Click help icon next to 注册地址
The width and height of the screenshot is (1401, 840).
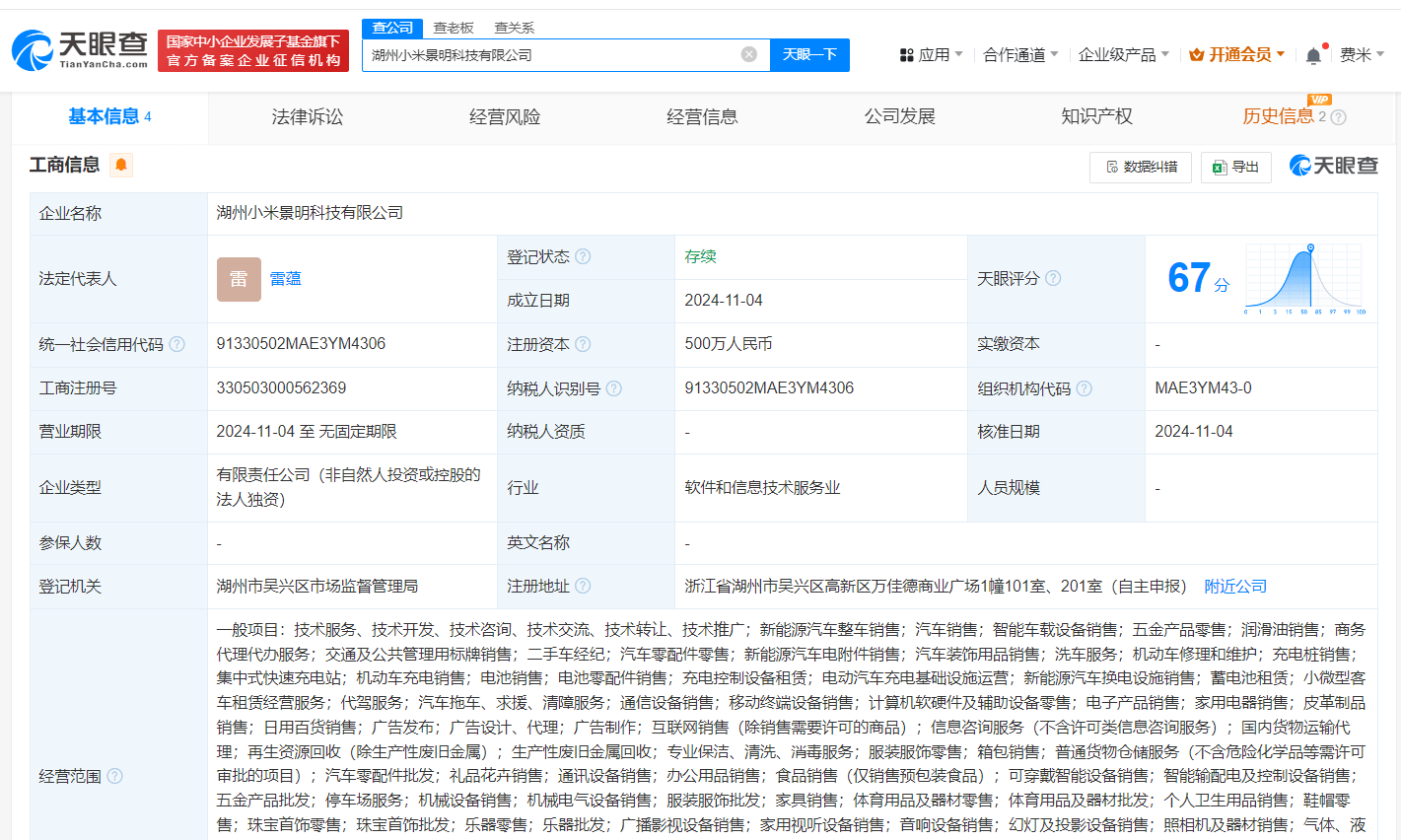click(583, 586)
